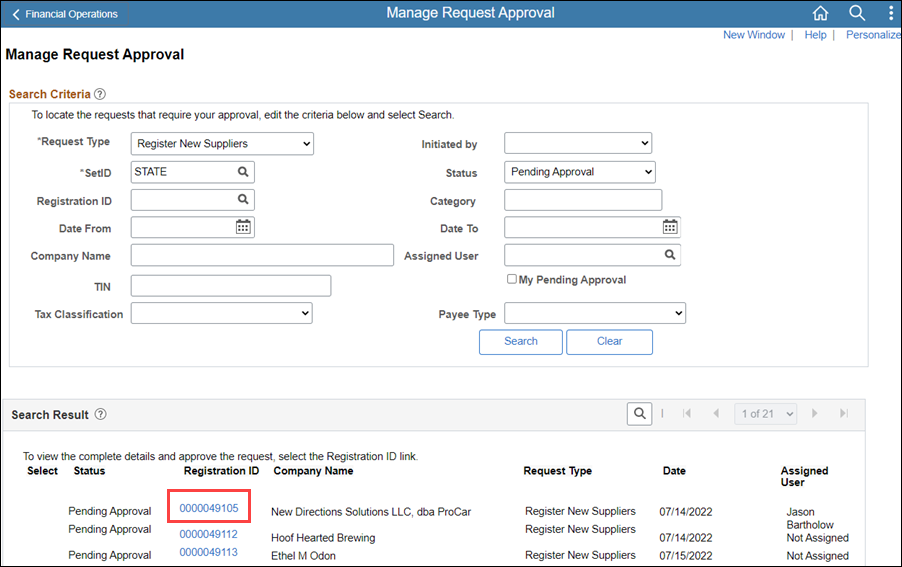Open the Date From calendar picker
Viewport: 902px width, 567px height.
pyautogui.click(x=243, y=227)
